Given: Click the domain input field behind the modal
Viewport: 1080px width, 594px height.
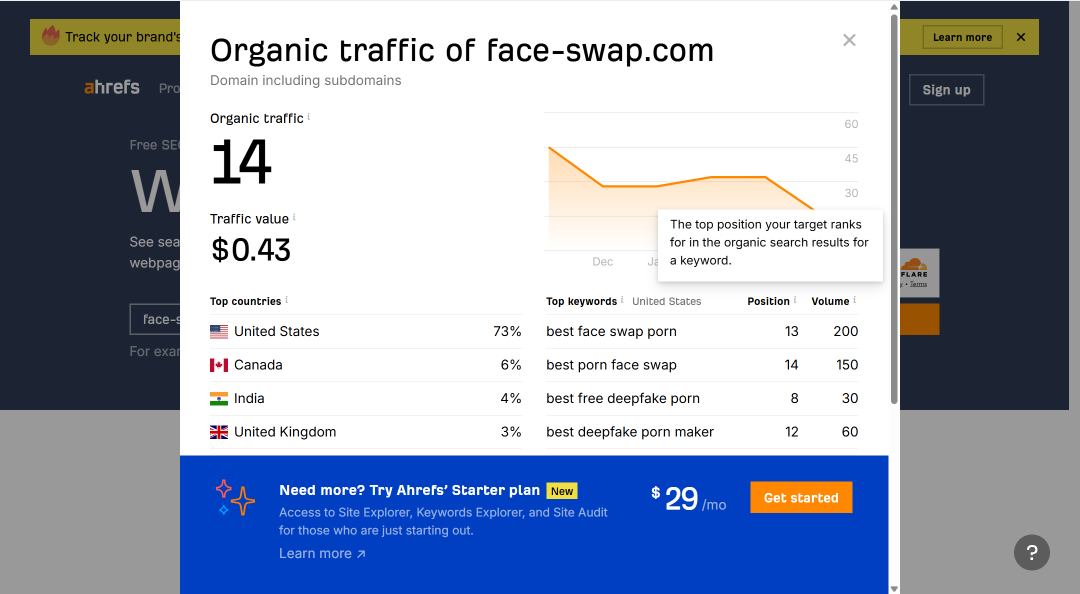Looking at the screenshot, I should (155, 319).
